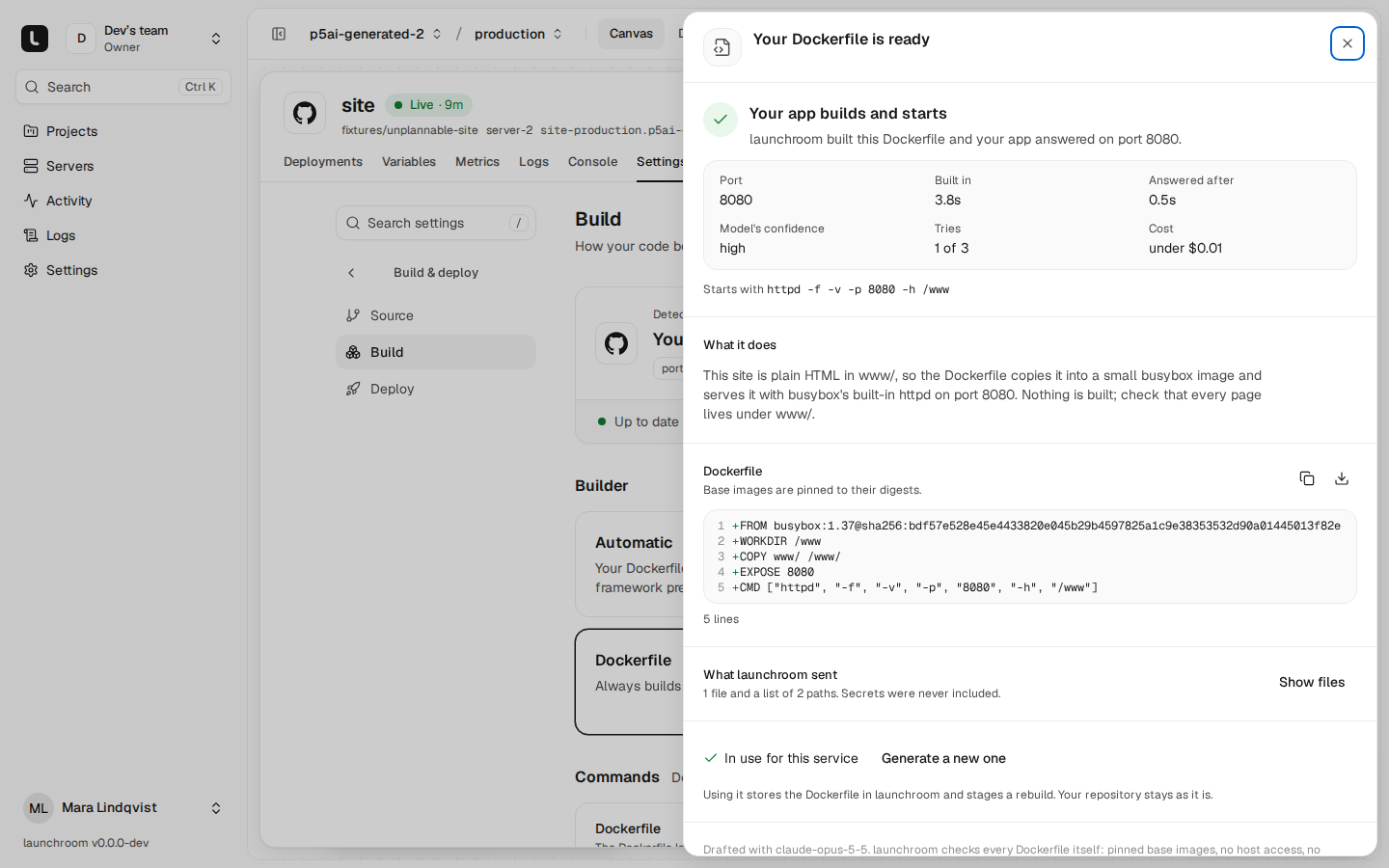Click the ML avatar
This screenshot has width=1389, height=868.
(39, 808)
